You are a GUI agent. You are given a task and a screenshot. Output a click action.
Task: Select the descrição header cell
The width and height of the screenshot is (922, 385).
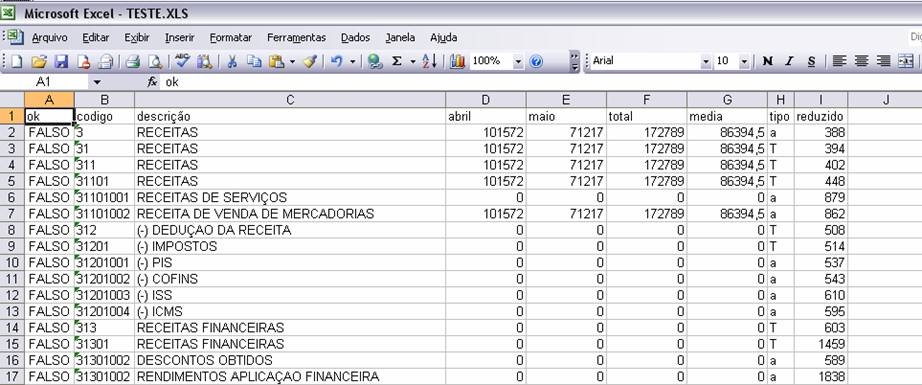tap(290, 116)
